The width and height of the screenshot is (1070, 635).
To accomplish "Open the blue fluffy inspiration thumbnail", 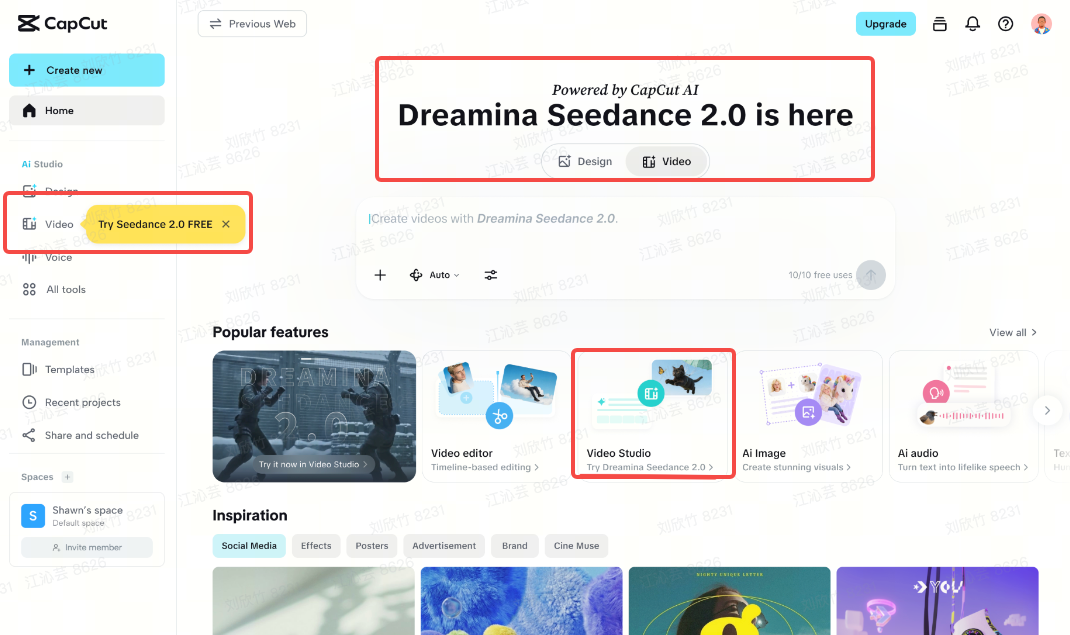I will click(521, 601).
